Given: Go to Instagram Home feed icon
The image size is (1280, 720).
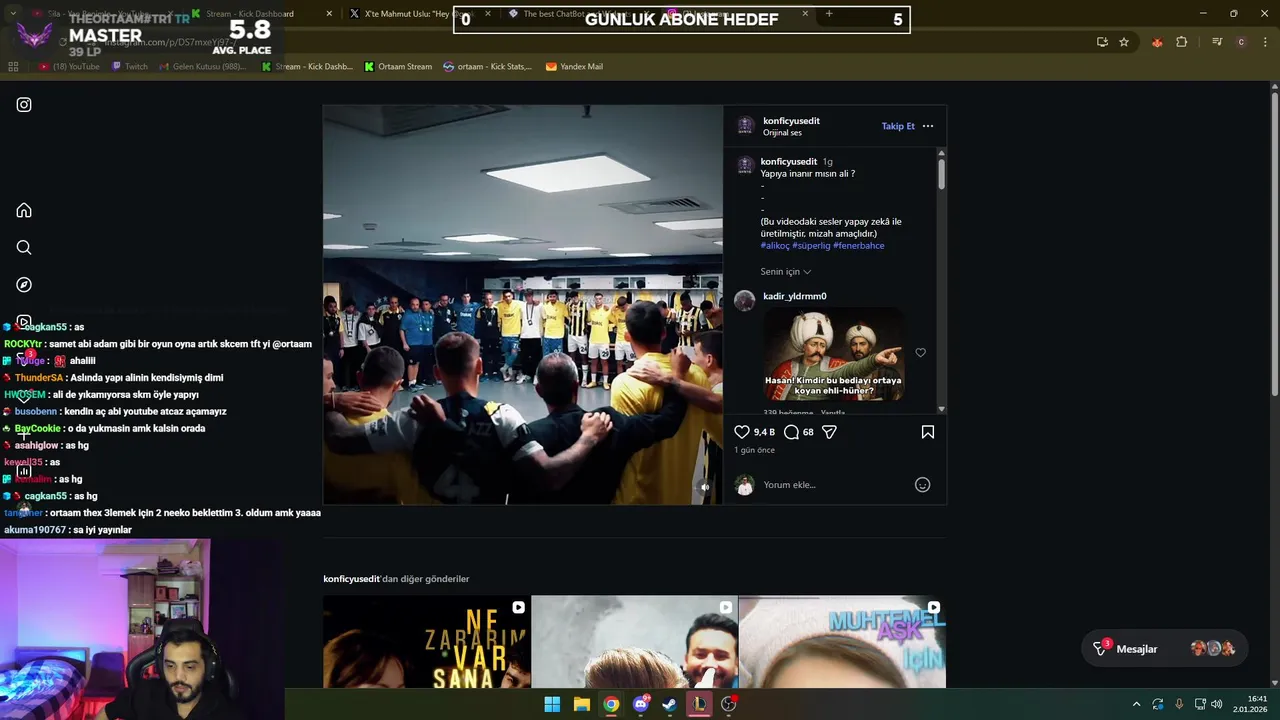Looking at the screenshot, I should [x=24, y=210].
